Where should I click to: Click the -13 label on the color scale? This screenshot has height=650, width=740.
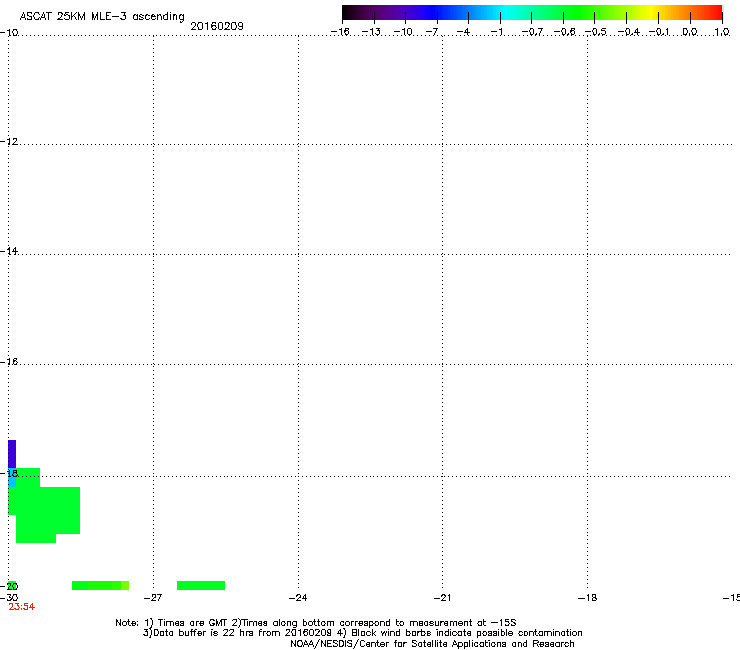tap(371, 32)
